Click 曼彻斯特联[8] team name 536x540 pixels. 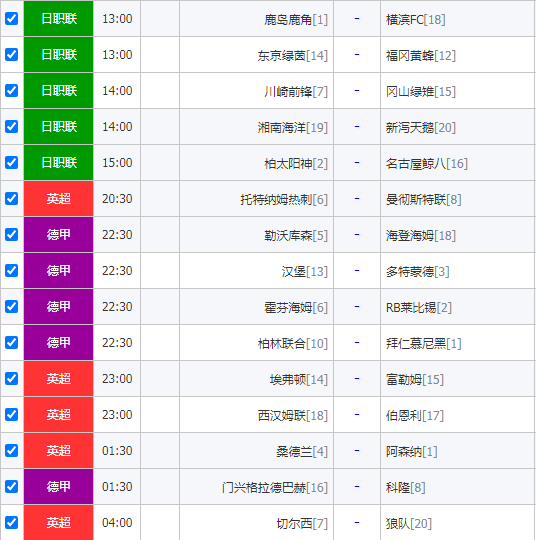423,200
